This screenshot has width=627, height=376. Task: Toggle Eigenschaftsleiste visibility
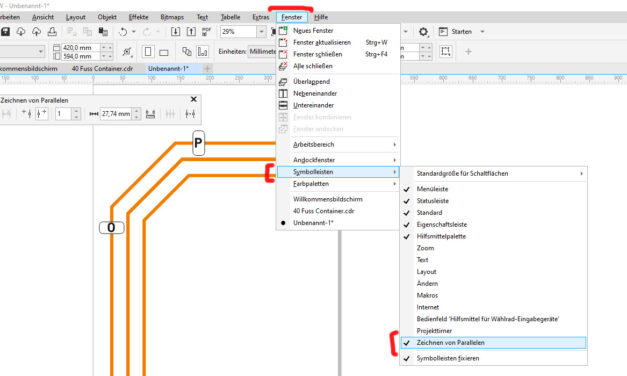494,224
